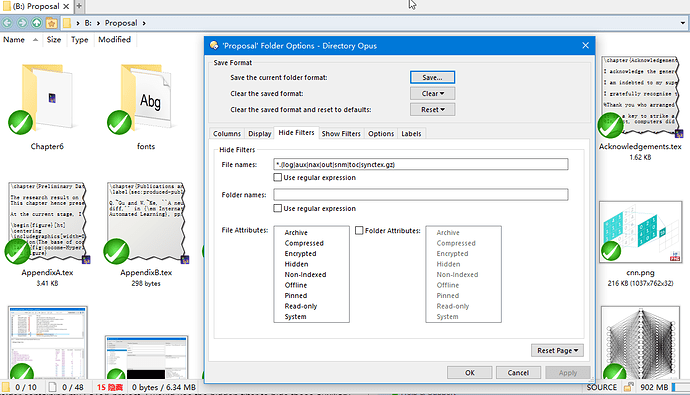Switch to the Show Filters tab

click(341, 134)
